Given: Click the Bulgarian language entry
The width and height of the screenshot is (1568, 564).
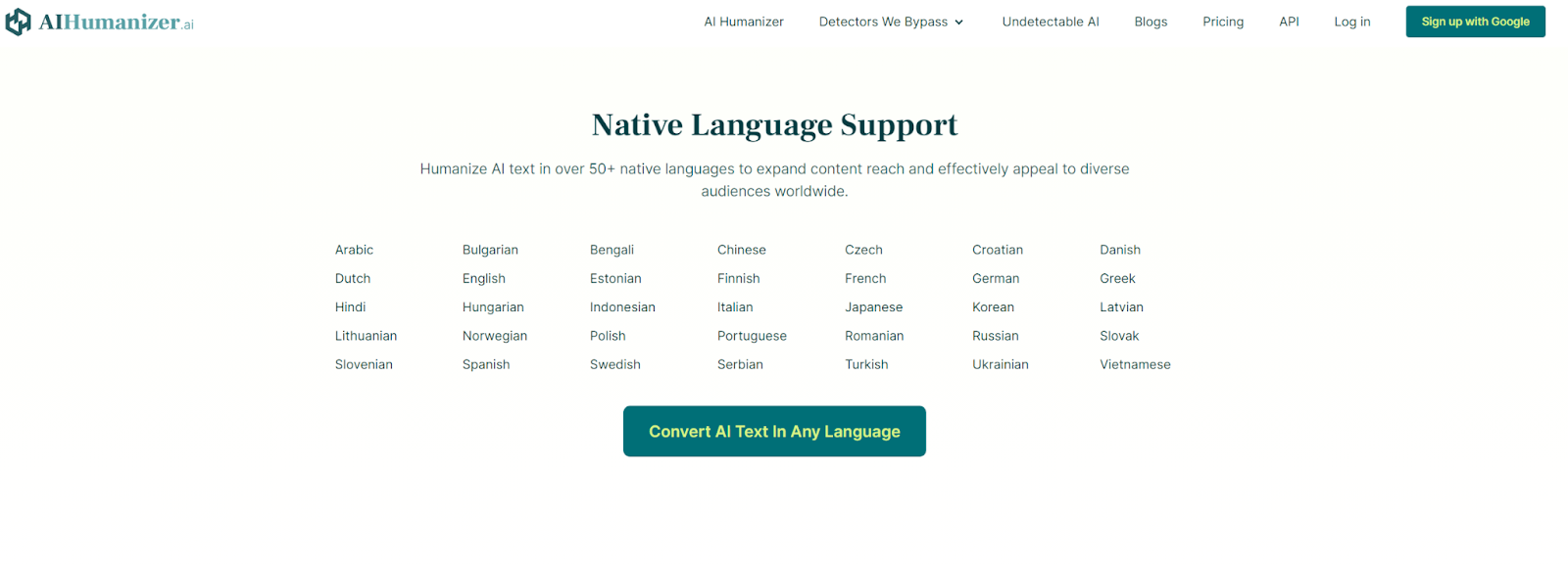Looking at the screenshot, I should coord(490,250).
